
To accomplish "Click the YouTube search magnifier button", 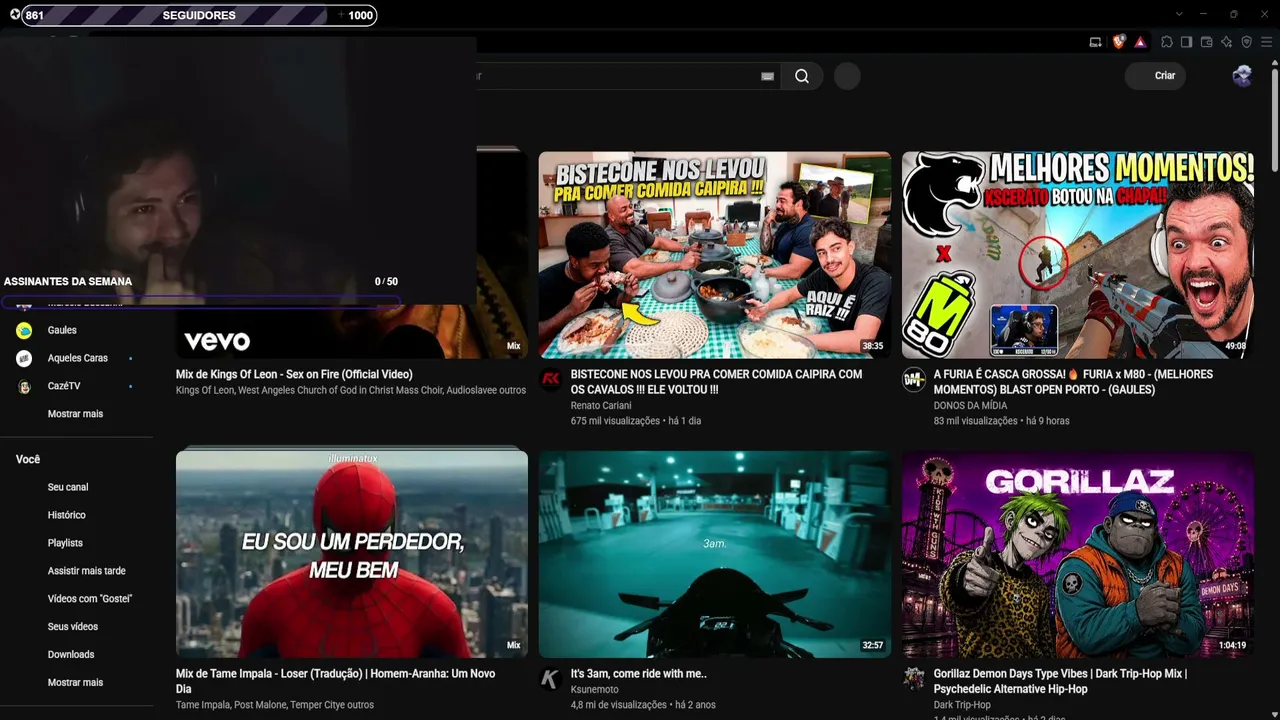I will (x=802, y=76).
